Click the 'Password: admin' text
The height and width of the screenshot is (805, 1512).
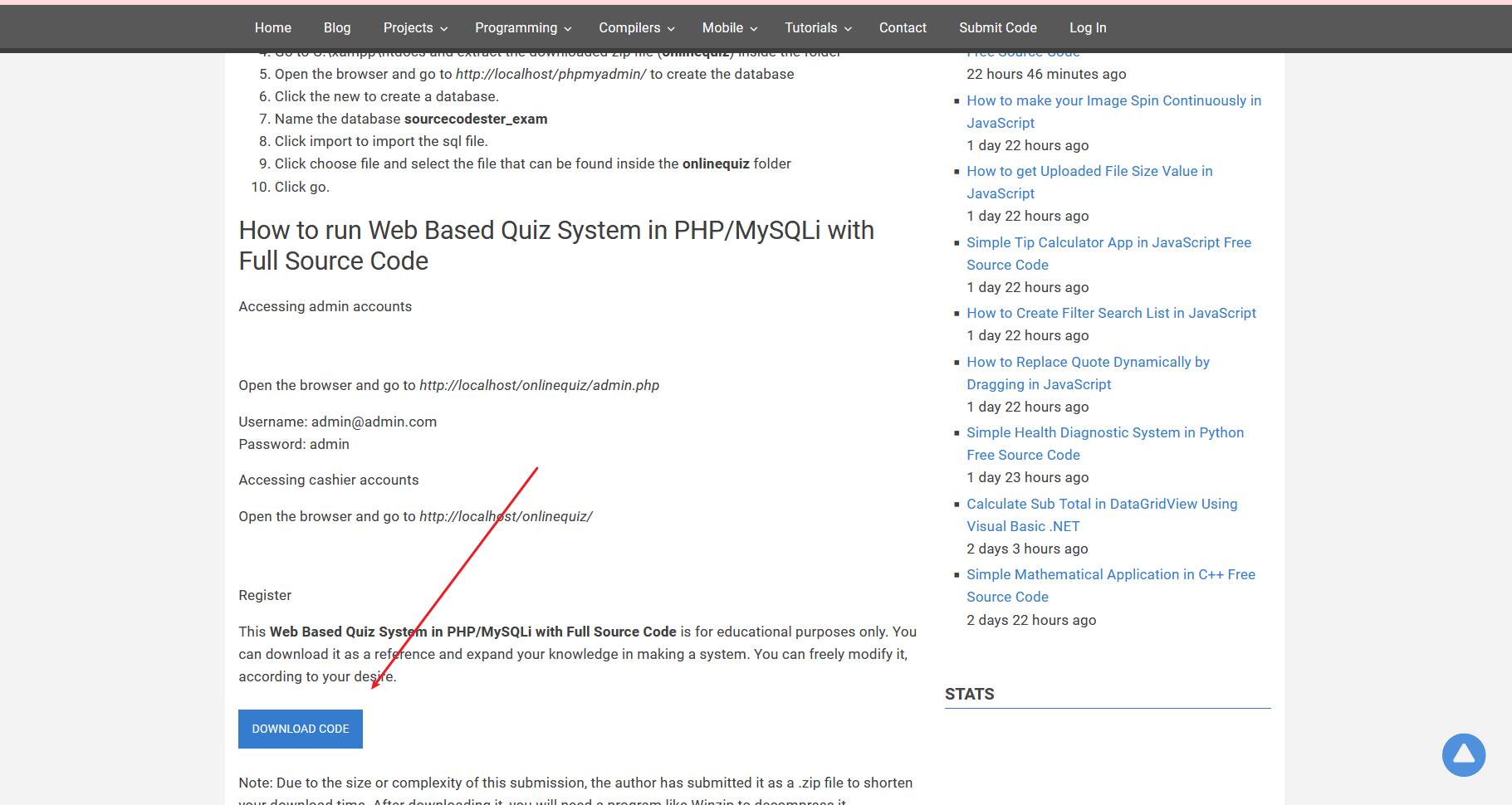pyautogui.click(x=294, y=444)
